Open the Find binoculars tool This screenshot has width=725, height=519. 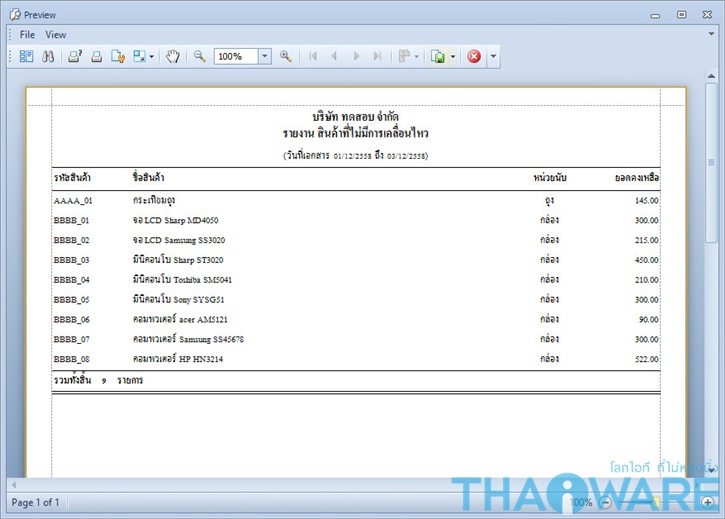[48, 56]
